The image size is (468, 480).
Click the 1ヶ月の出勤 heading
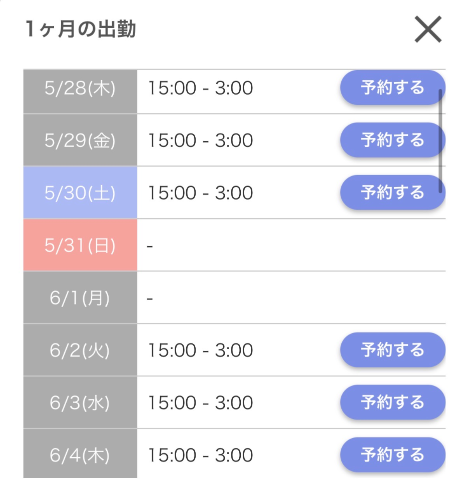click(81, 29)
